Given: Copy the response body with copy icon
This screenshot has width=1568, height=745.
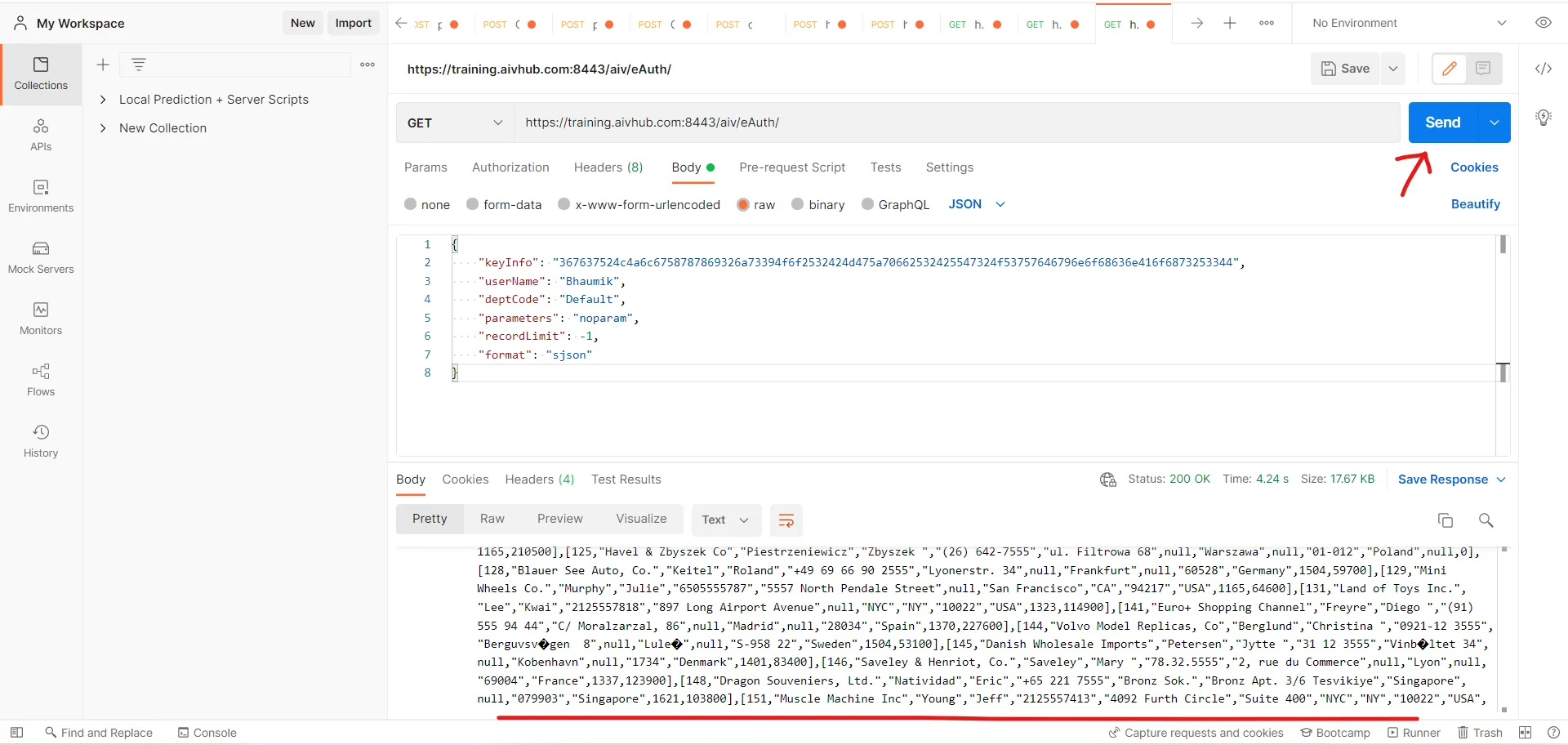Looking at the screenshot, I should (x=1445, y=520).
